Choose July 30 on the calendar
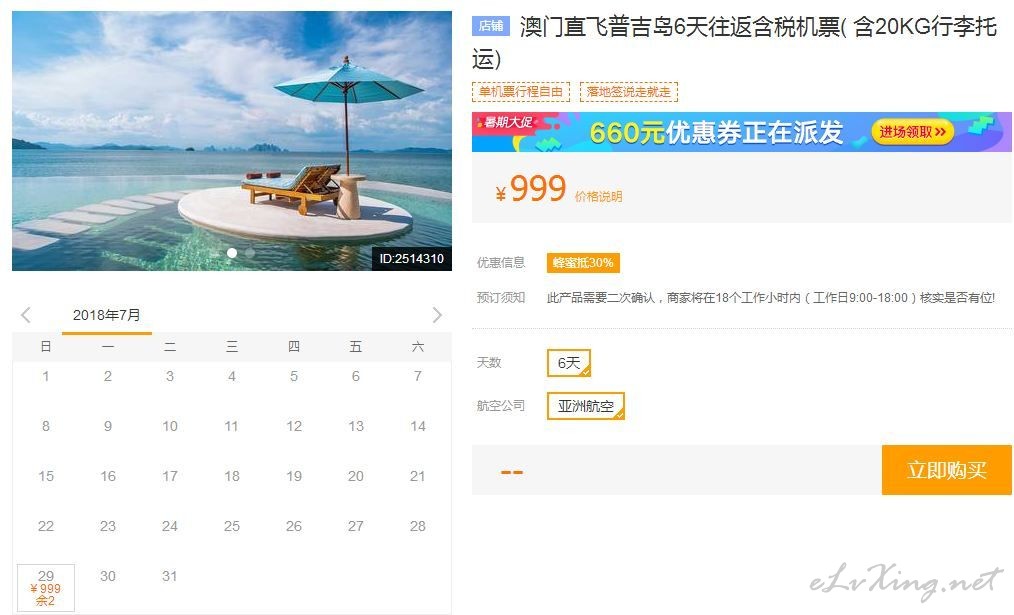This screenshot has height=615, width=1014. (108, 576)
